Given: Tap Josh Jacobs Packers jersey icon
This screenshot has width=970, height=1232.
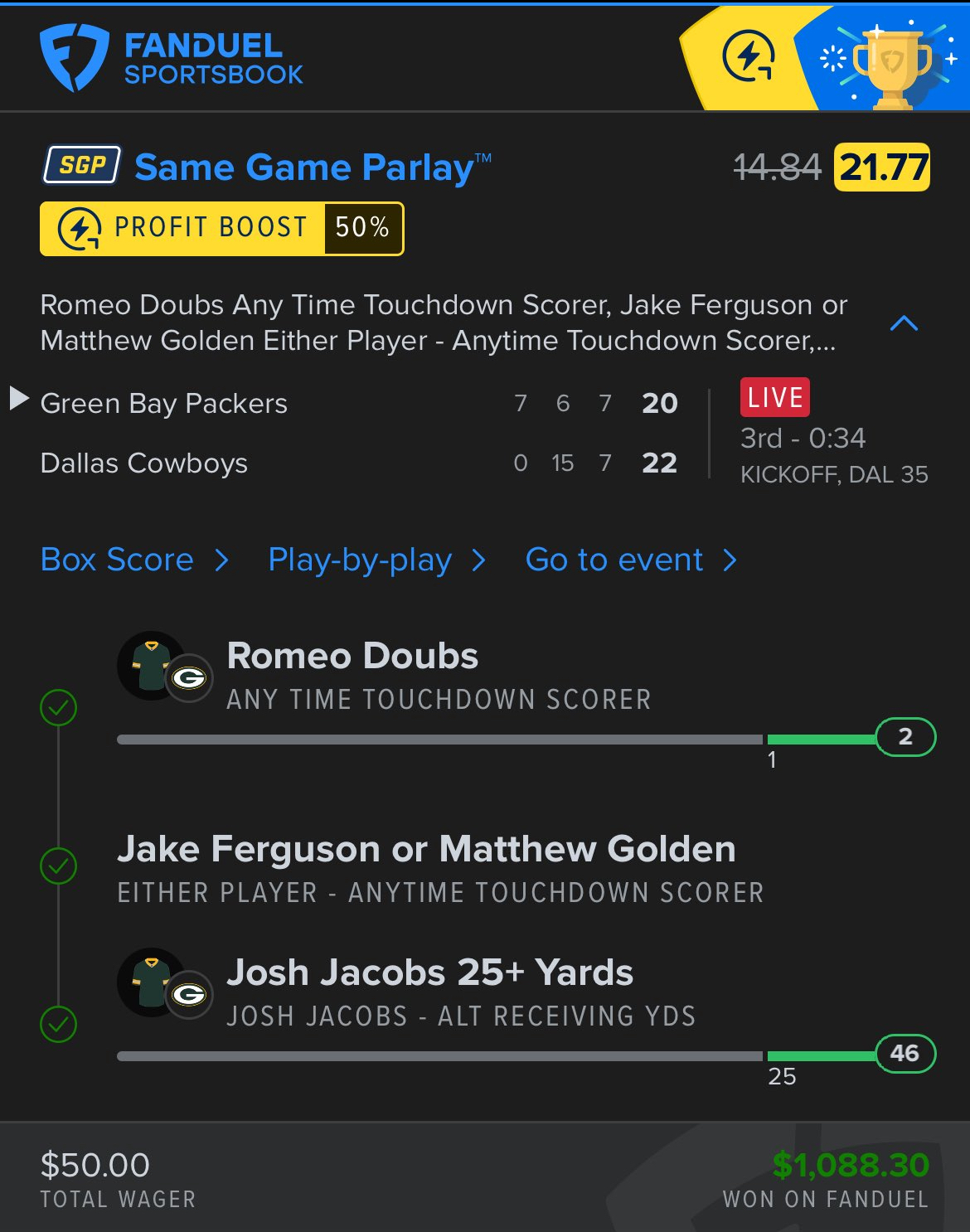Looking at the screenshot, I should [153, 982].
